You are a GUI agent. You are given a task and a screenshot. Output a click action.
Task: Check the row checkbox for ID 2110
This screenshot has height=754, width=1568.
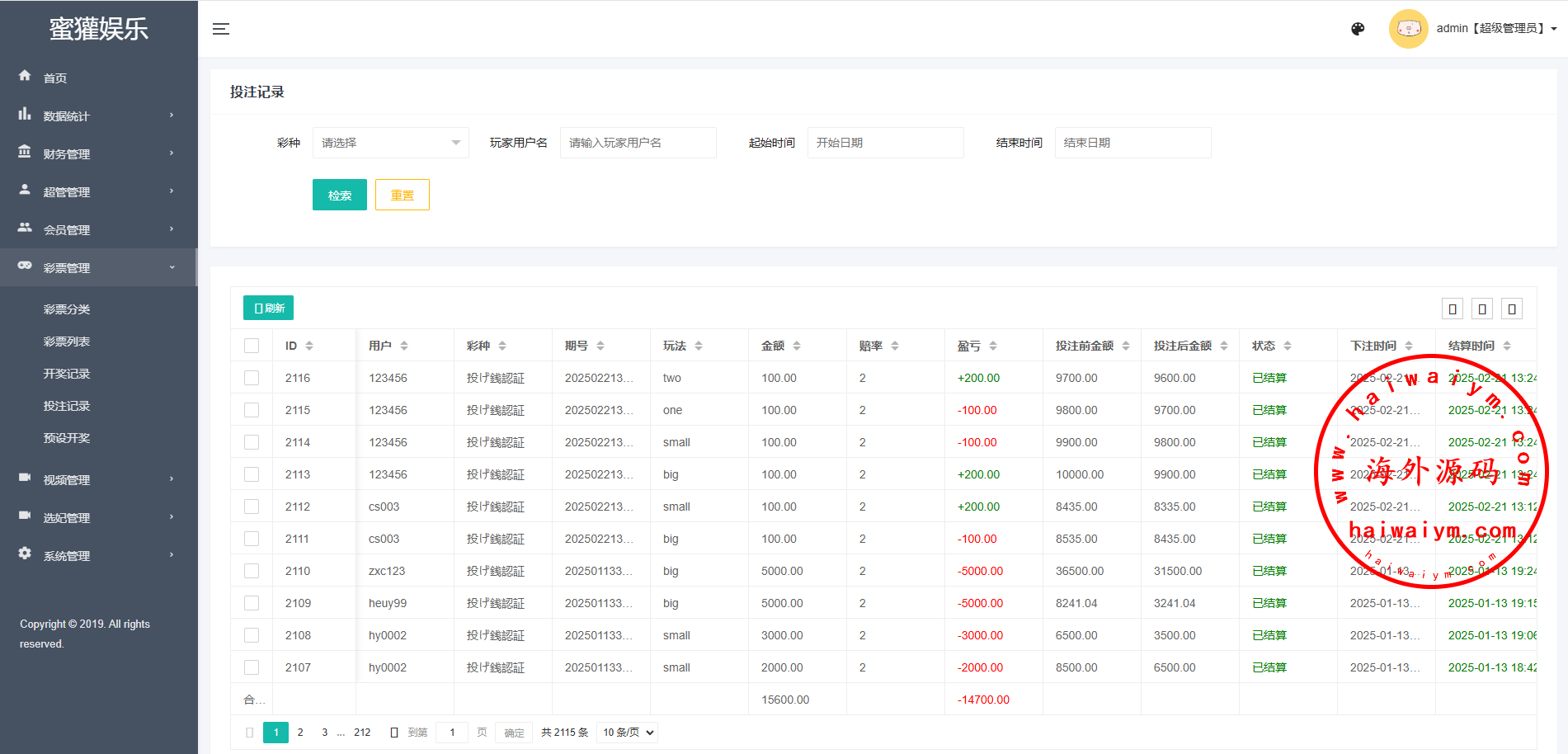(252, 571)
